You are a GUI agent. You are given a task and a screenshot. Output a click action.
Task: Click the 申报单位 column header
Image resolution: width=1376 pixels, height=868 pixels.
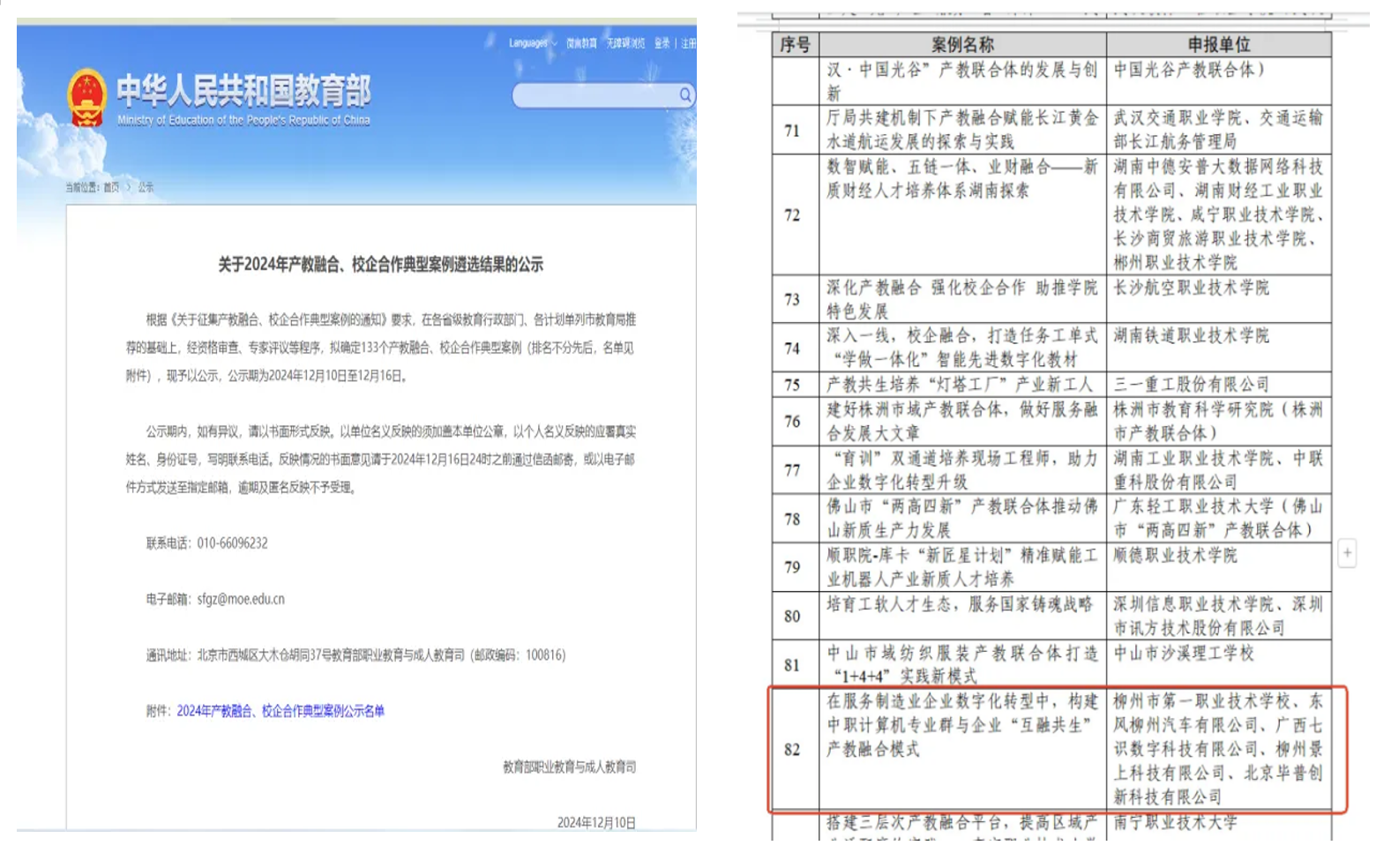pyautogui.click(x=1218, y=45)
